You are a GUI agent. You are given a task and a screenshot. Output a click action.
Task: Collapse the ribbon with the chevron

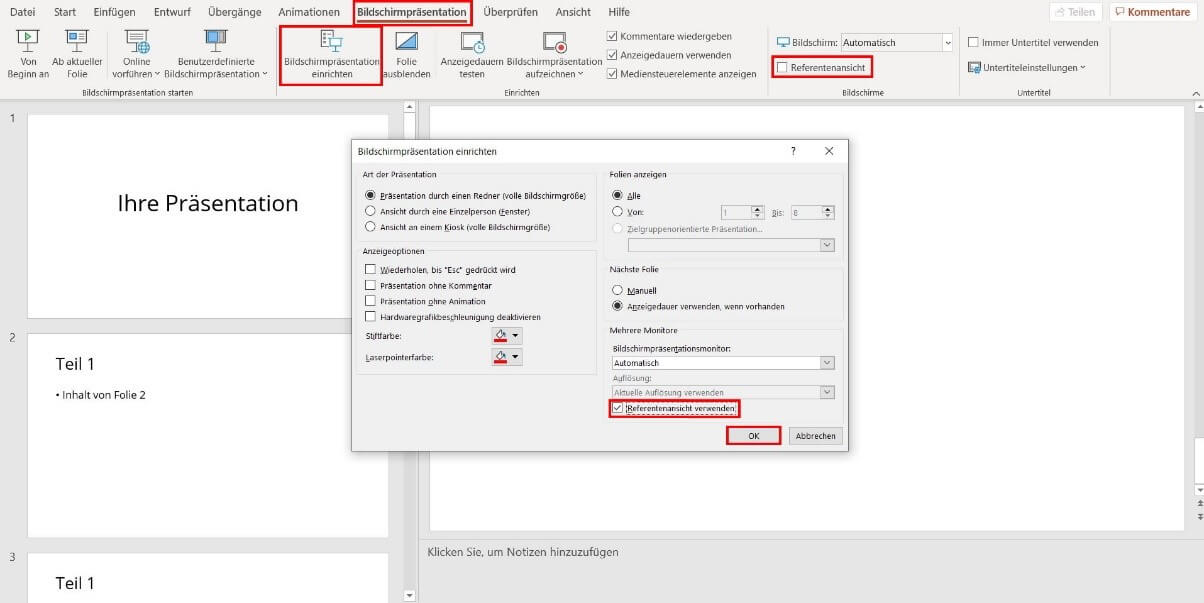pos(1196,93)
